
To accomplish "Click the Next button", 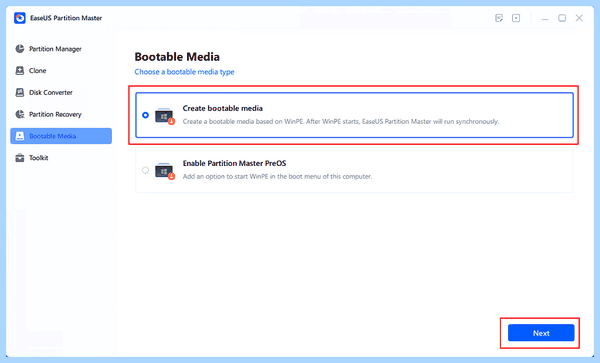I will (x=541, y=333).
